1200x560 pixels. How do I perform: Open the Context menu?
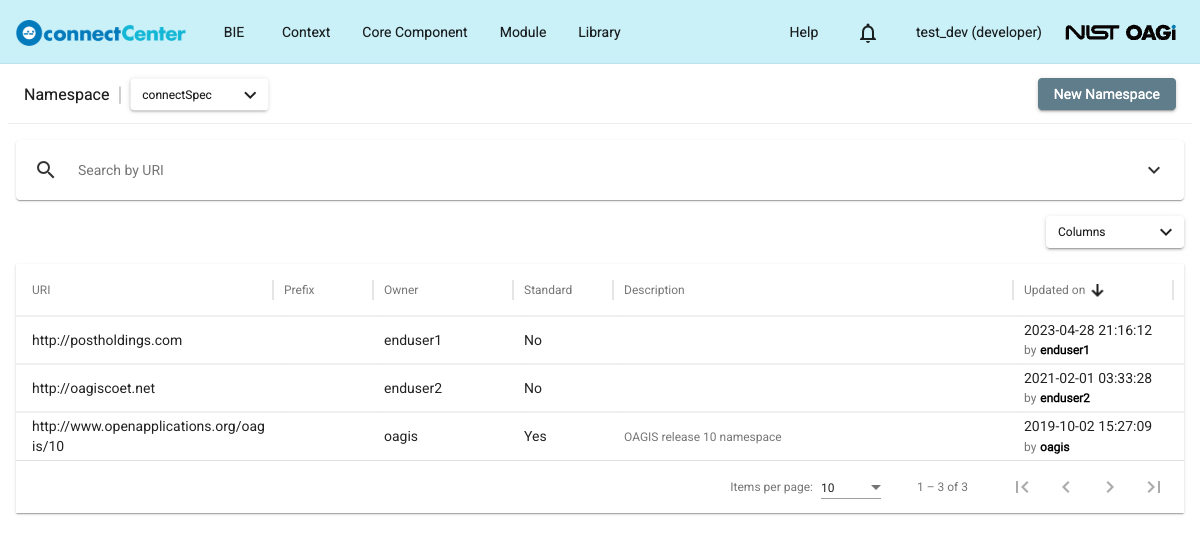point(306,32)
